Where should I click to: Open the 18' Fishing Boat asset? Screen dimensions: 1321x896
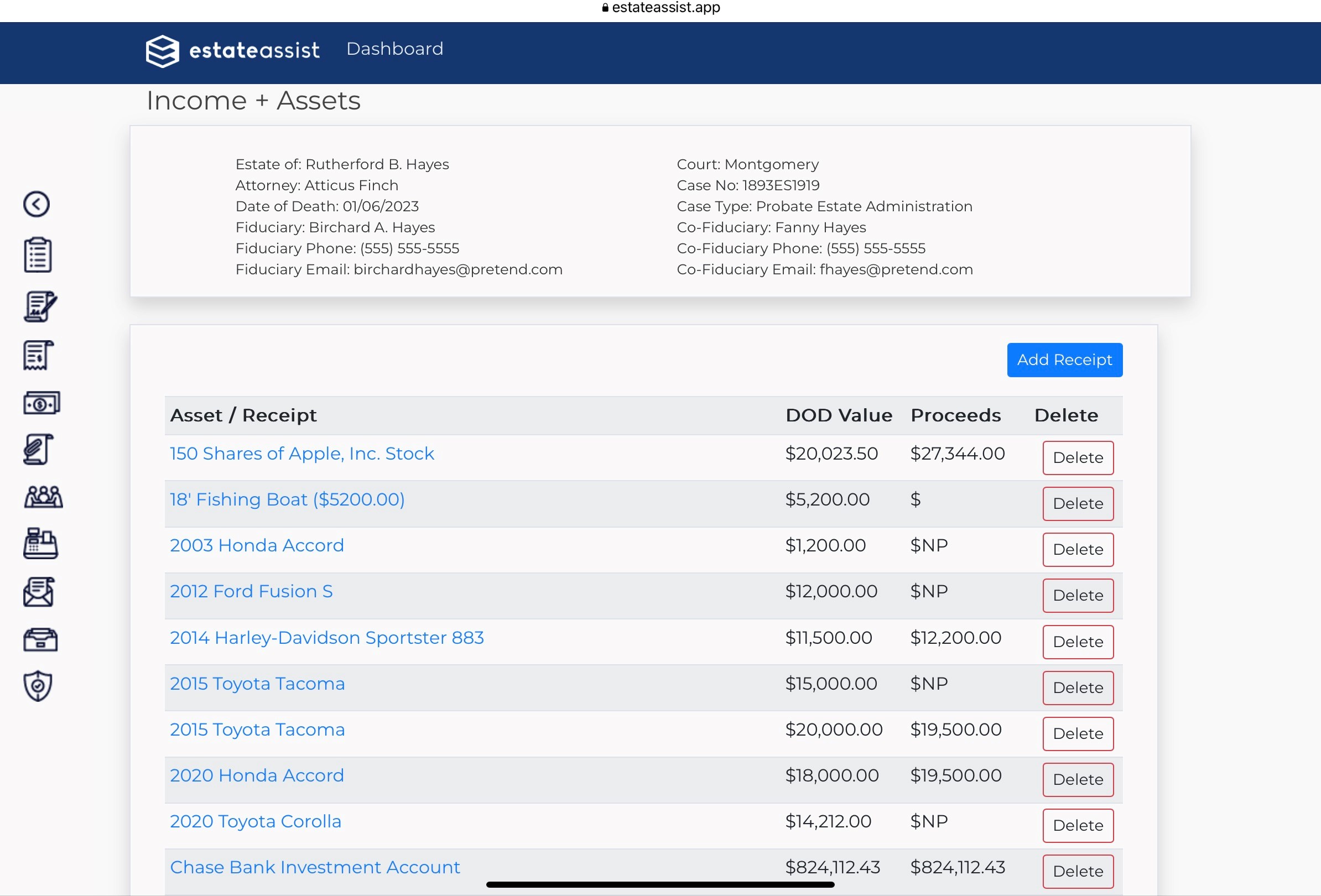point(287,499)
